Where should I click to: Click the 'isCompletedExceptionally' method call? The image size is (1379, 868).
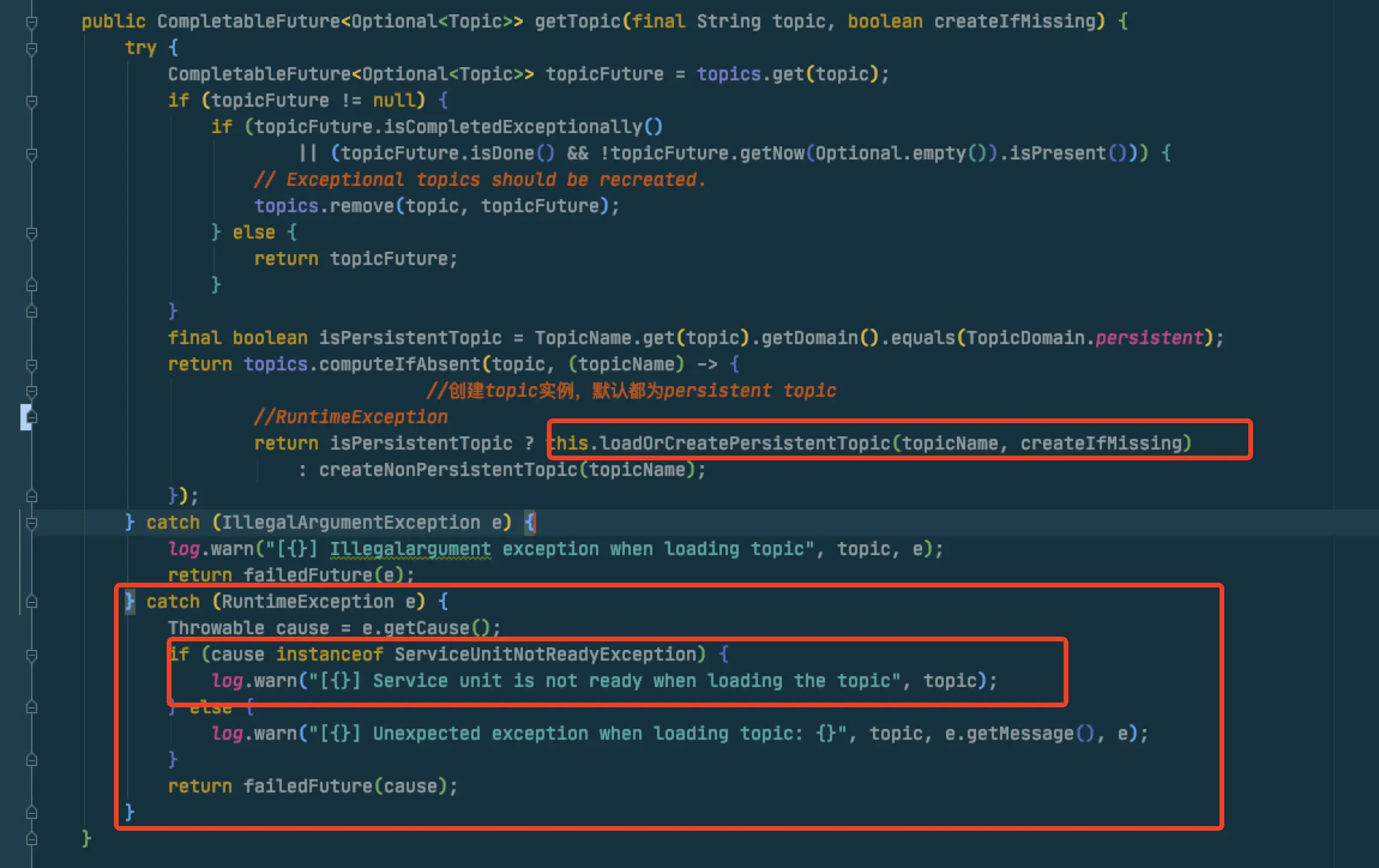coord(513,126)
